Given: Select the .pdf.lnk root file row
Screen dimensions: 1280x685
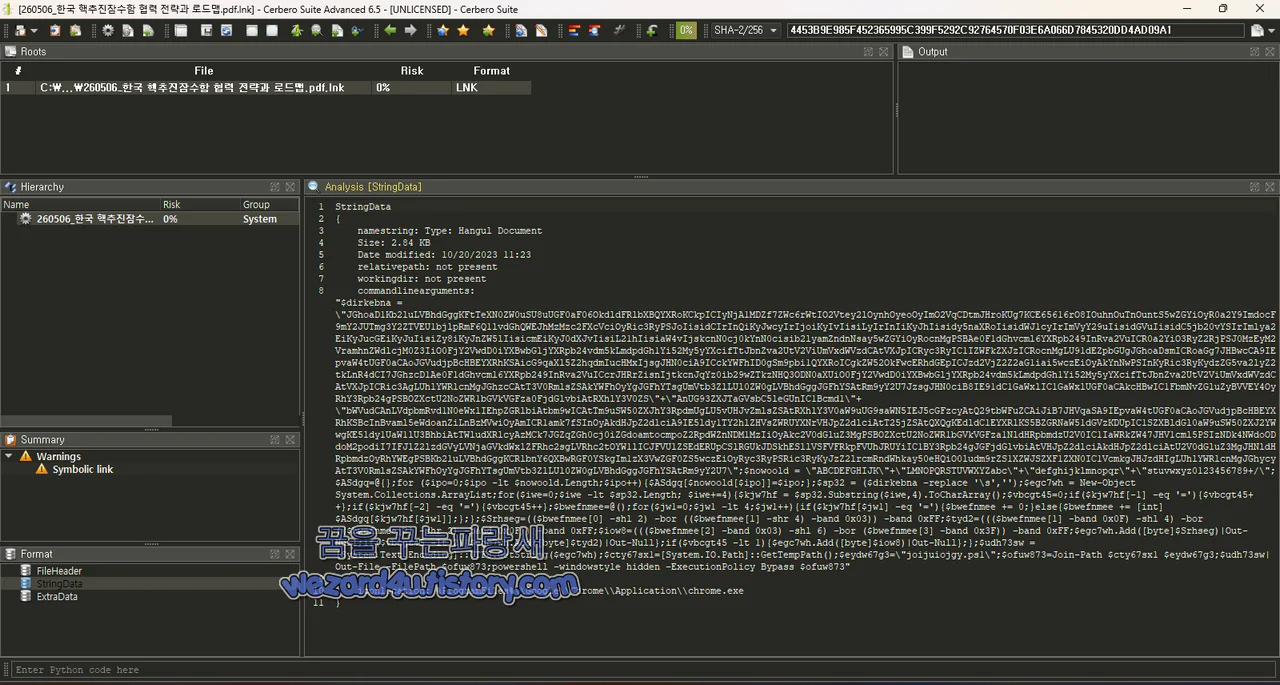Looking at the screenshot, I should point(266,87).
